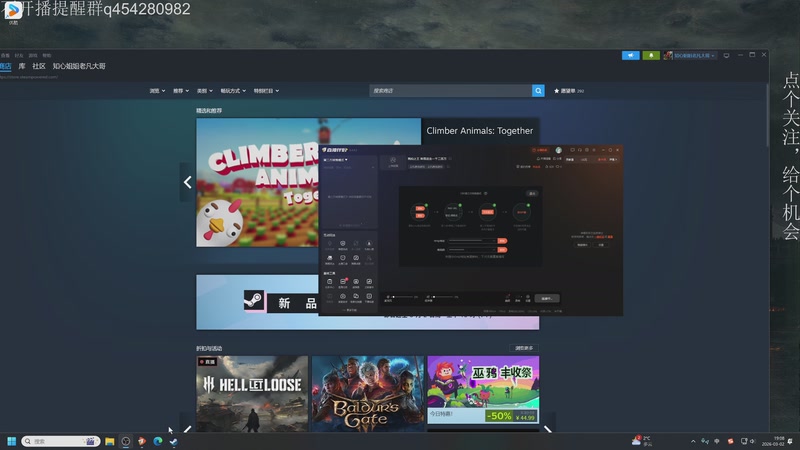Click the eye-shaped tool icon in bottom row
Viewport: 800px width, 450px height.
343,297
